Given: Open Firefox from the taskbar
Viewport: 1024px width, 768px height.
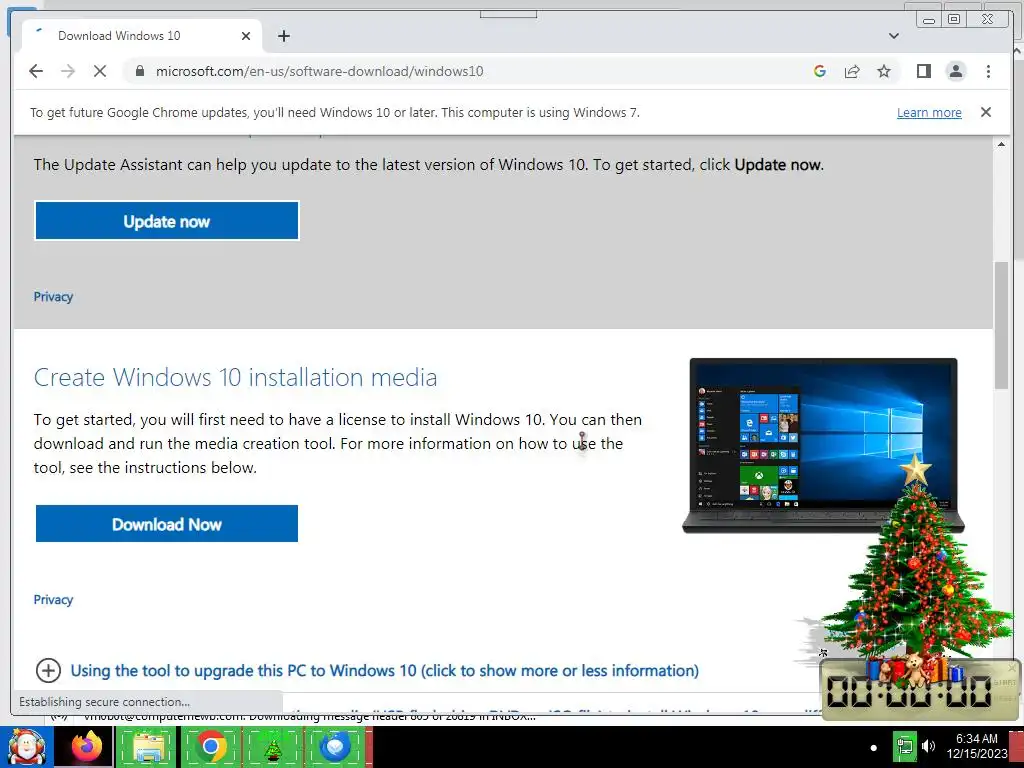Looking at the screenshot, I should (86, 747).
